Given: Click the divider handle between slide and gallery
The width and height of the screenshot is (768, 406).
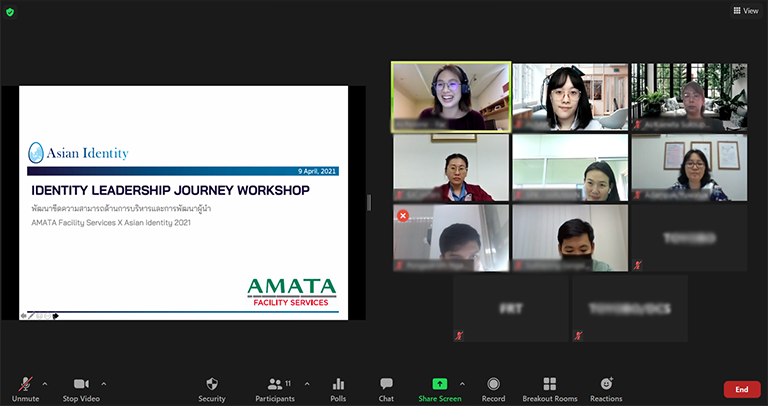Looking at the screenshot, I should [x=370, y=203].
